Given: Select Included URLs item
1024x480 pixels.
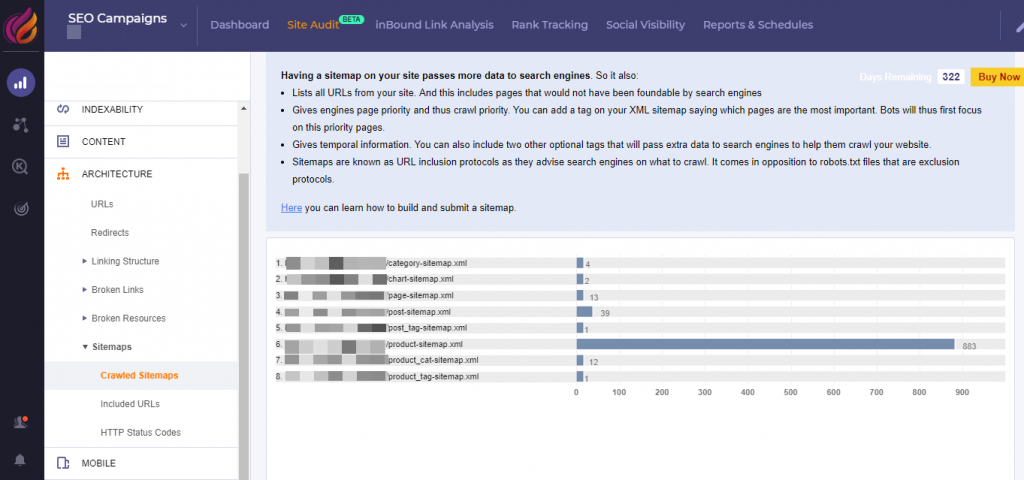Looking at the screenshot, I should [130, 404].
